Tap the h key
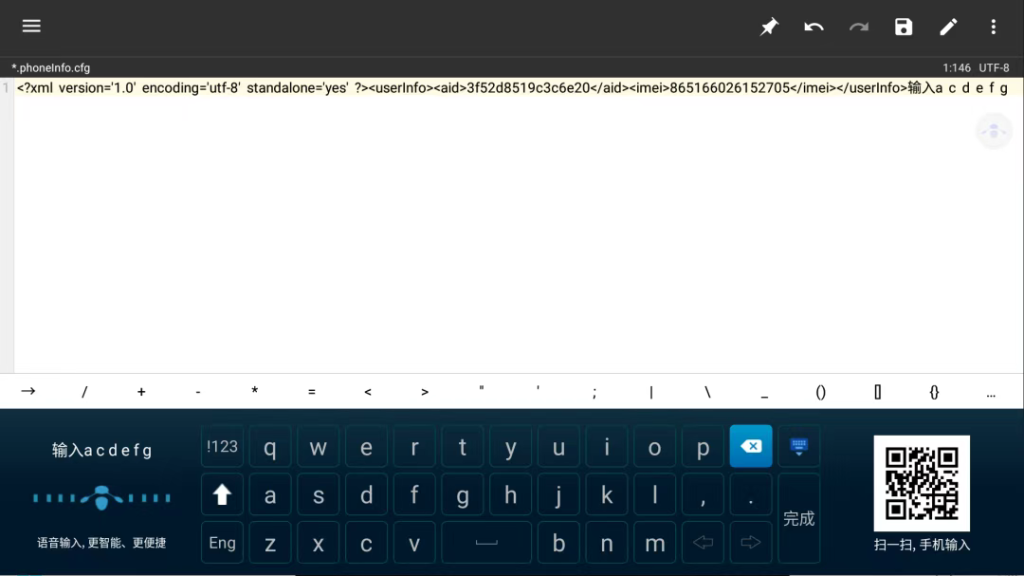The width and height of the screenshot is (1024, 576). pos(511,495)
